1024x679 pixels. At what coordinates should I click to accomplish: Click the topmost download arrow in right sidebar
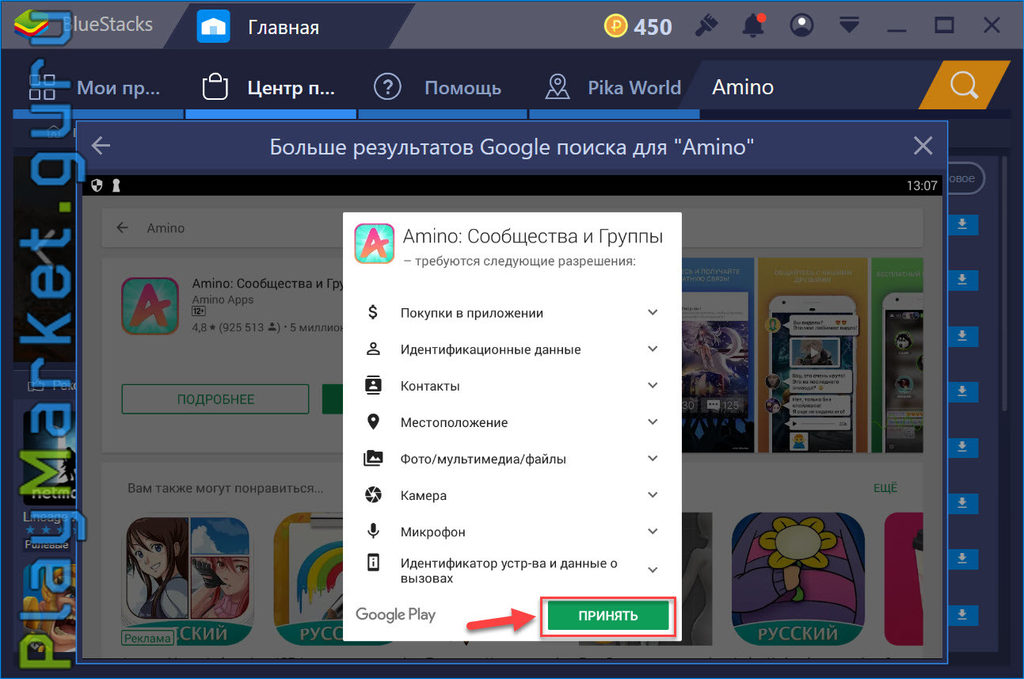[x=962, y=224]
